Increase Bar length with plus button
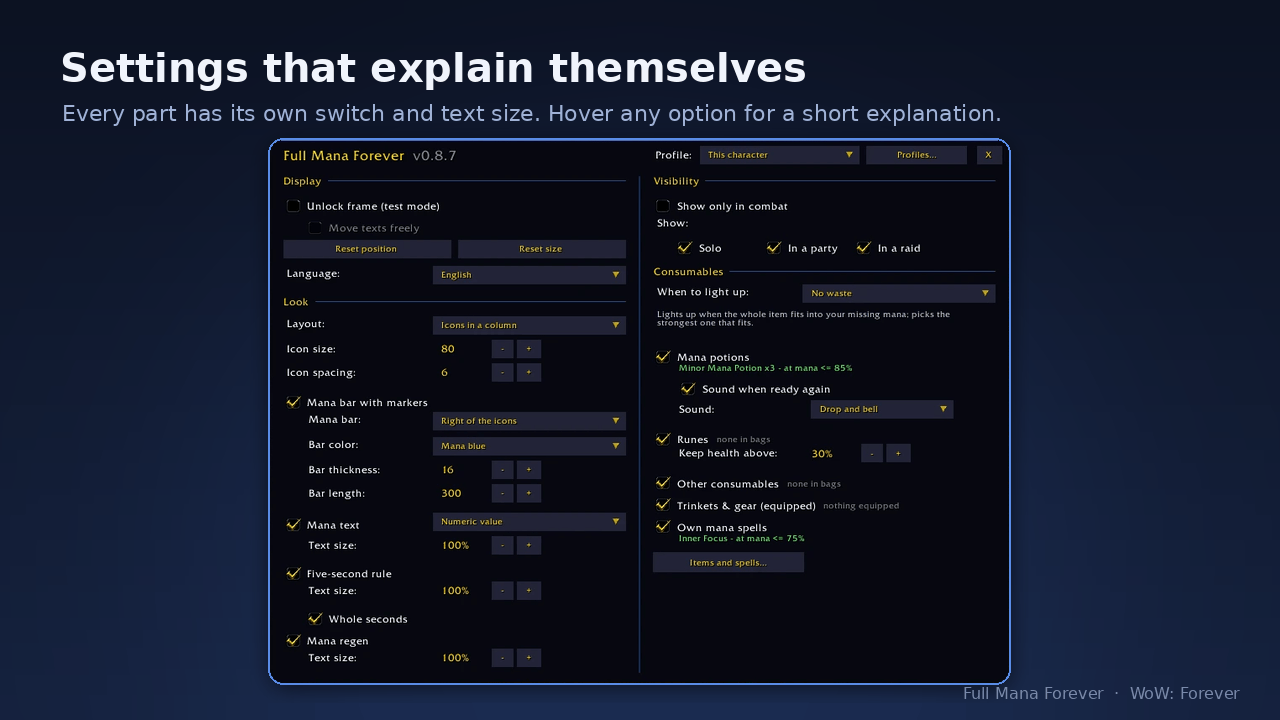Viewport: 1280px width, 720px height. click(529, 493)
